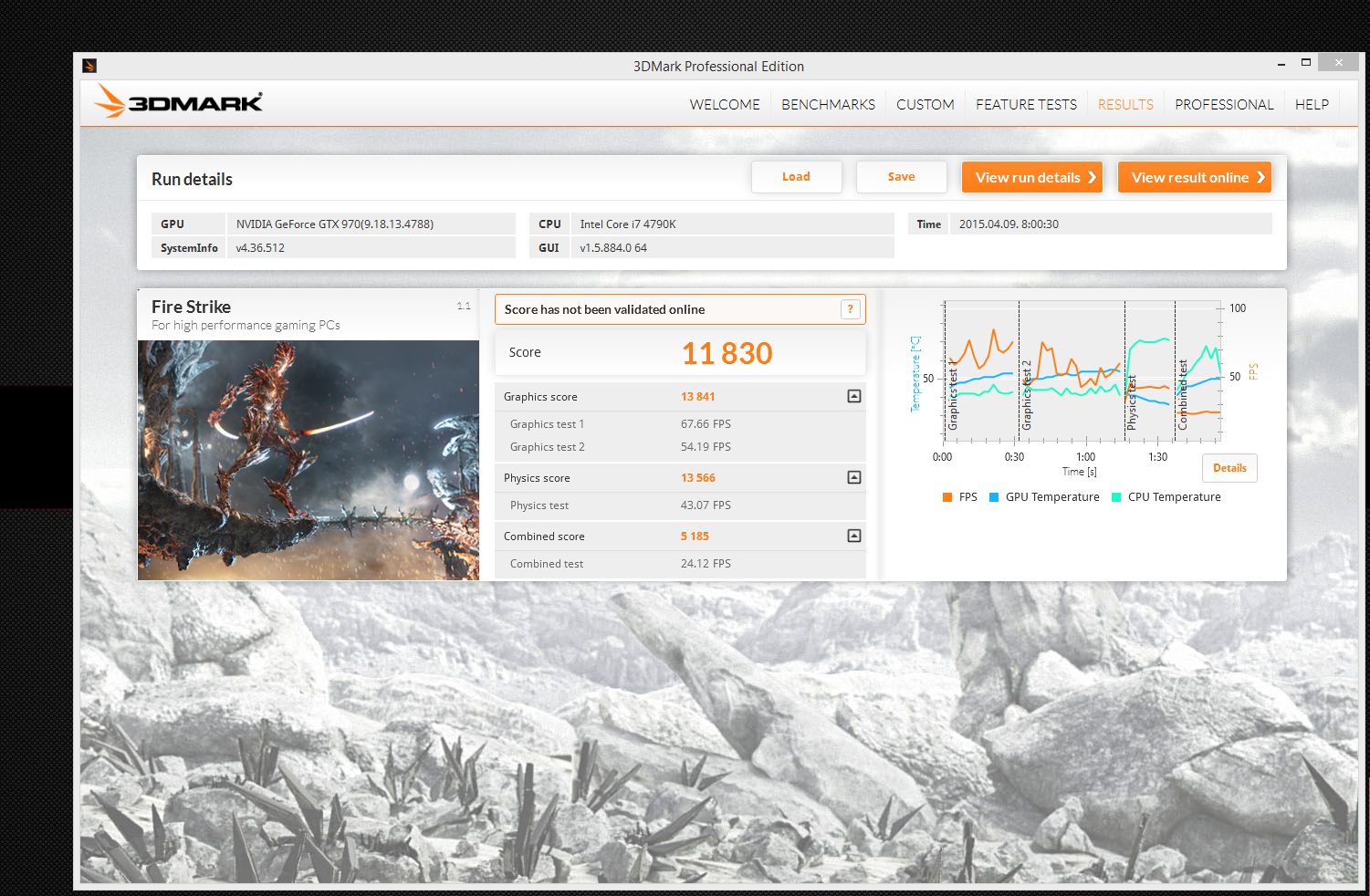Click the Graphics score value 13 841
1370x896 pixels.
pyautogui.click(x=697, y=397)
